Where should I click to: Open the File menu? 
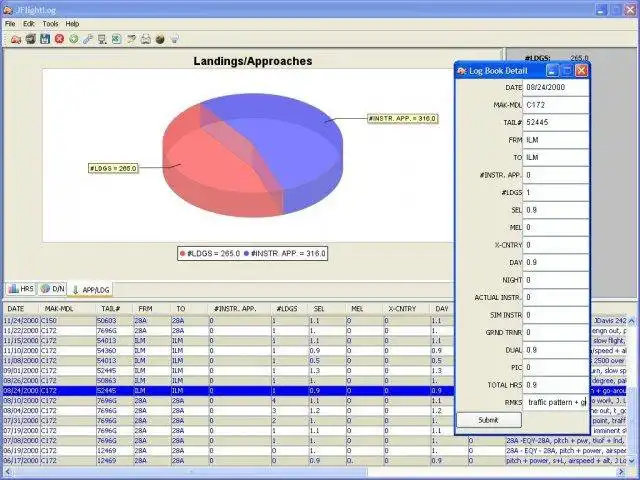(10, 24)
